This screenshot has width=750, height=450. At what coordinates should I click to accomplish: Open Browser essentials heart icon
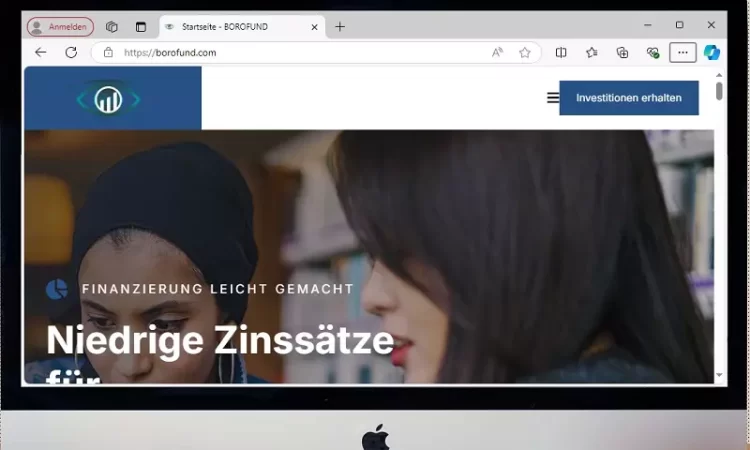tap(653, 52)
